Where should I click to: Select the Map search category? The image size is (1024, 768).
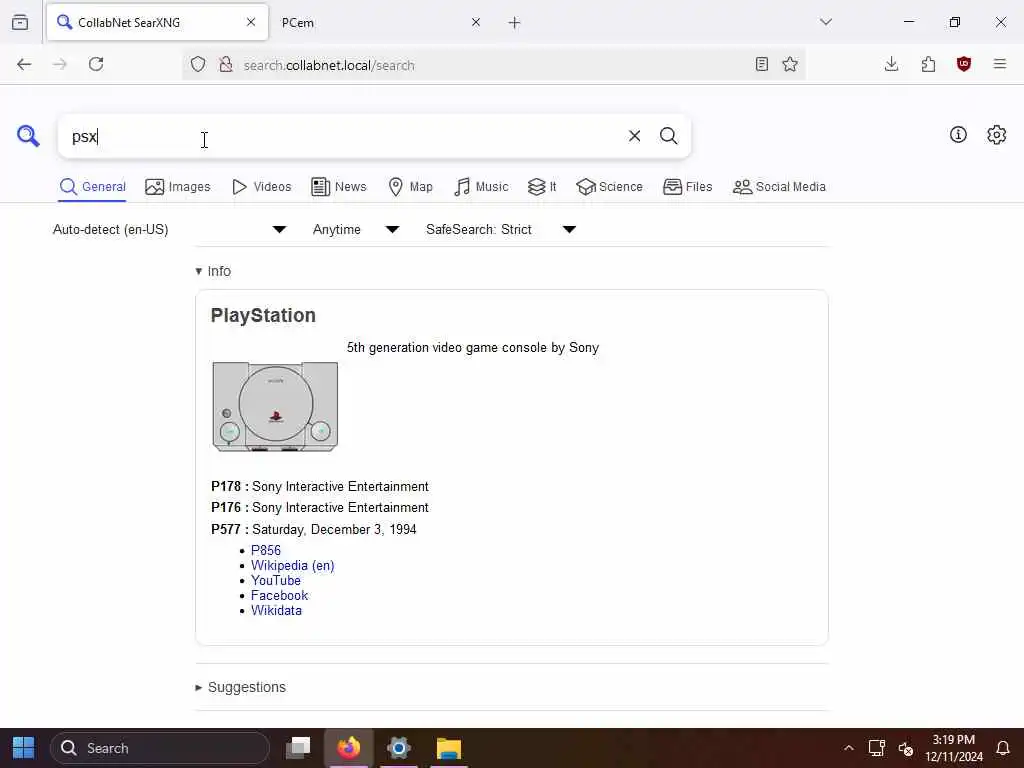(x=410, y=187)
